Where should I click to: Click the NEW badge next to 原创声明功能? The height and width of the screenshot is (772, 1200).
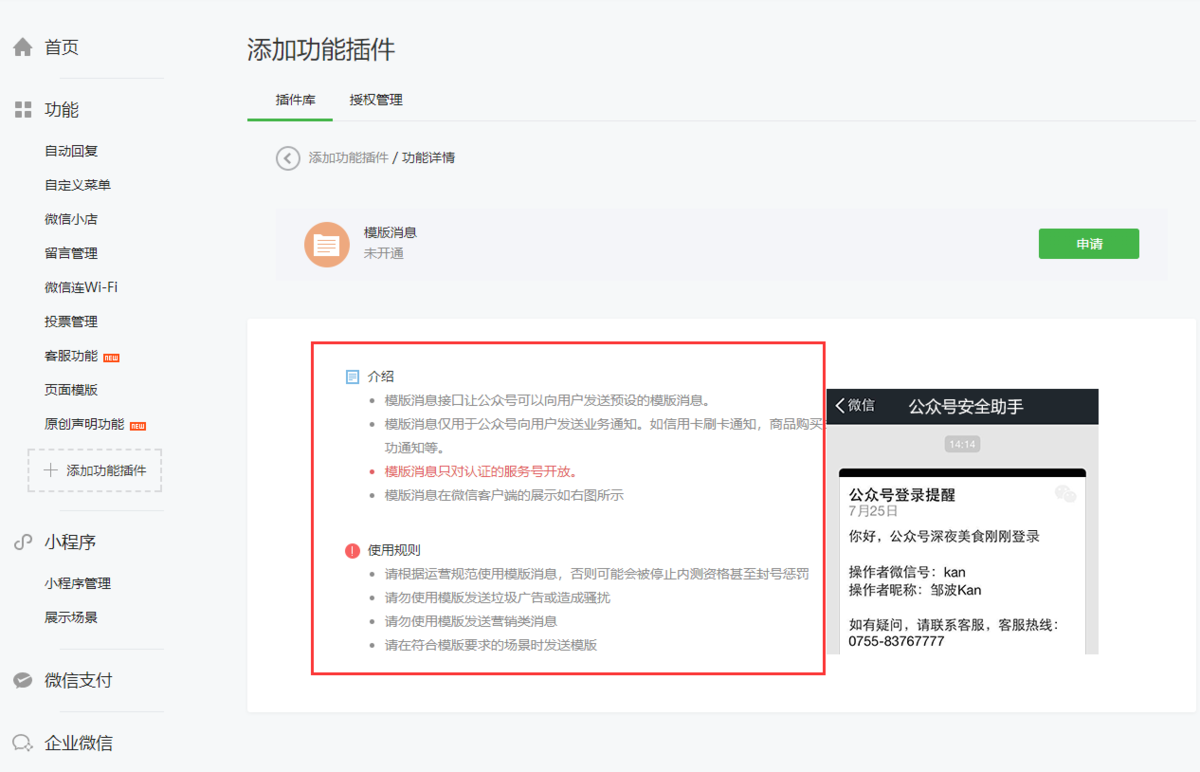[x=138, y=425]
